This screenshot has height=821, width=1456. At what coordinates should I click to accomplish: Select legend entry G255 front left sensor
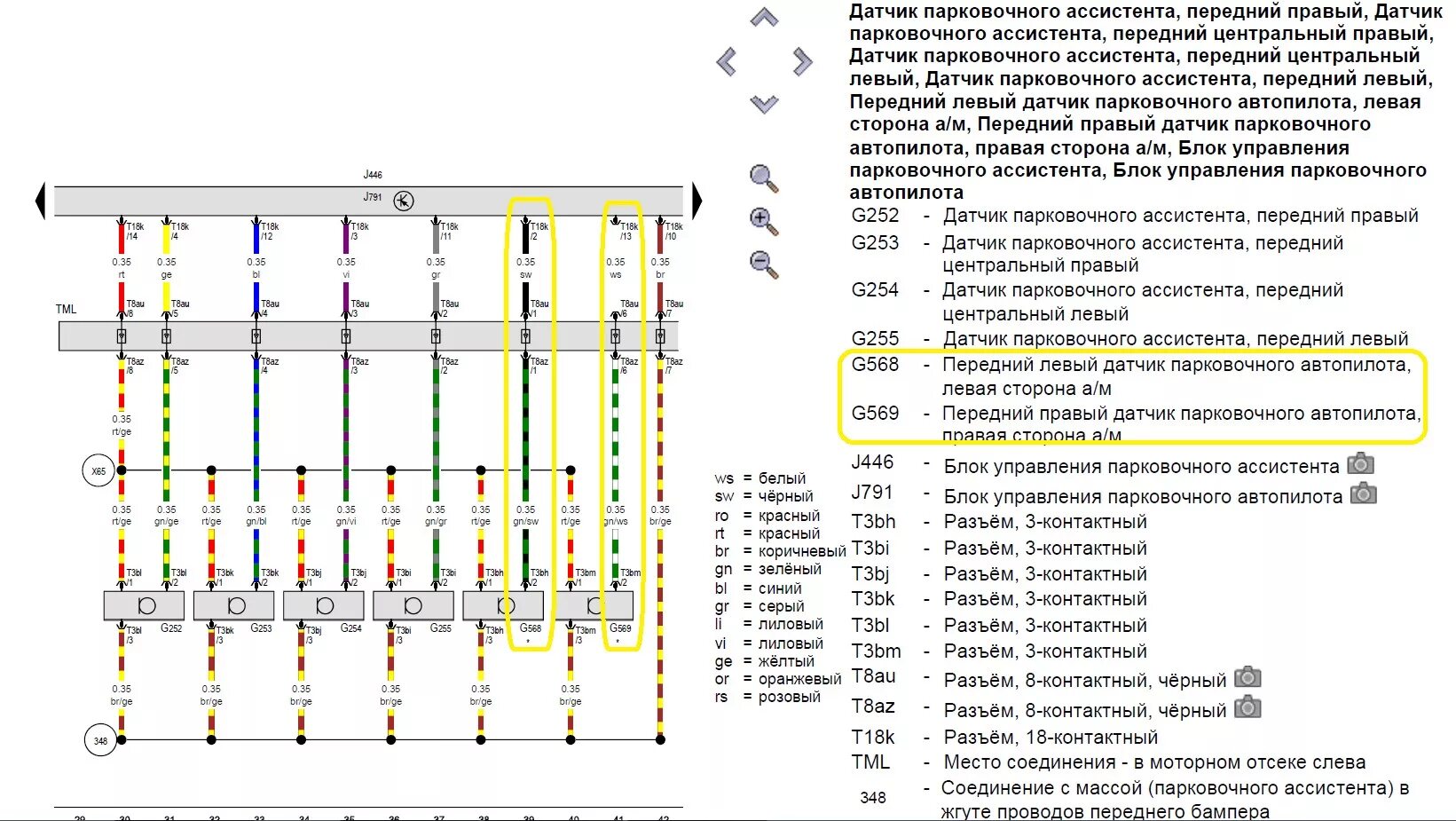(1129, 338)
